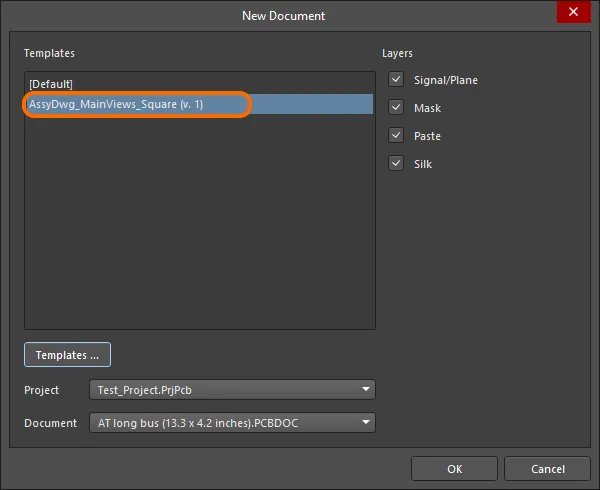Confirm with the OK button
The height and width of the screenshot is (490, 600).
[454, 469]
